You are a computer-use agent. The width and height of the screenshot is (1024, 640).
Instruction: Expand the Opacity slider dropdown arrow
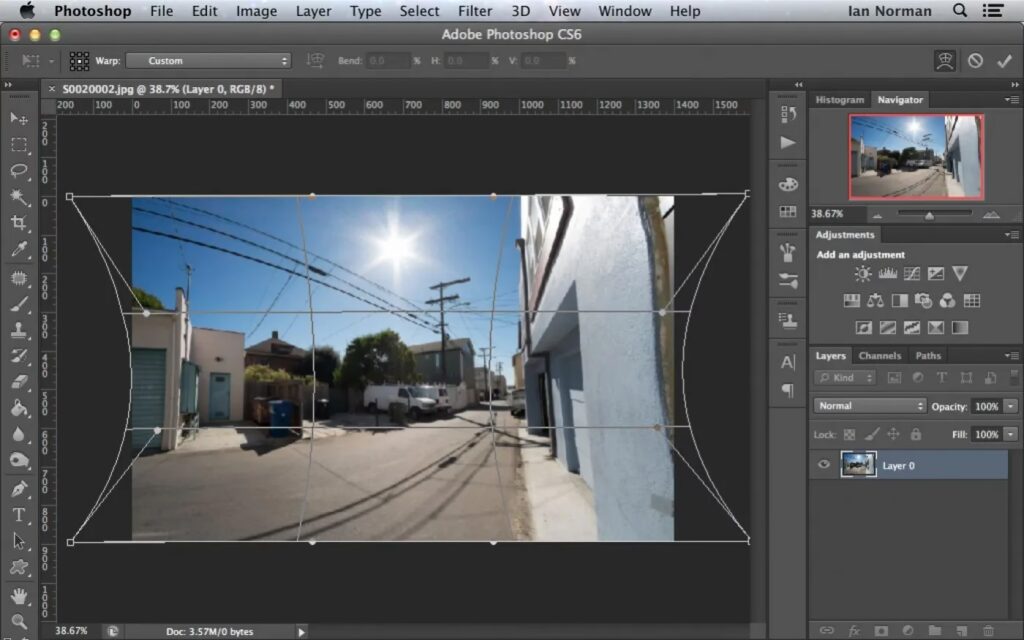pyautogui.click(x=1010, y=406)
